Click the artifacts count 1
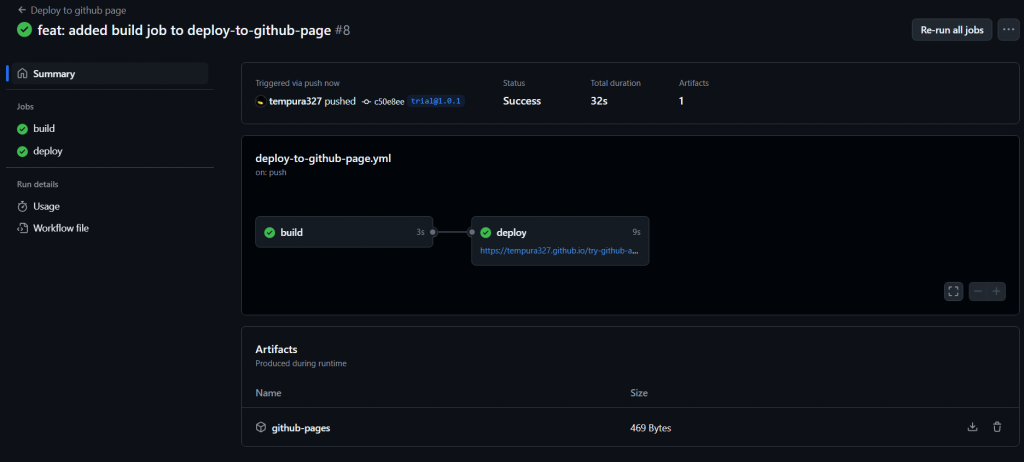Image resolution: width=1024 pixels, height=462 pixels. 681,101
